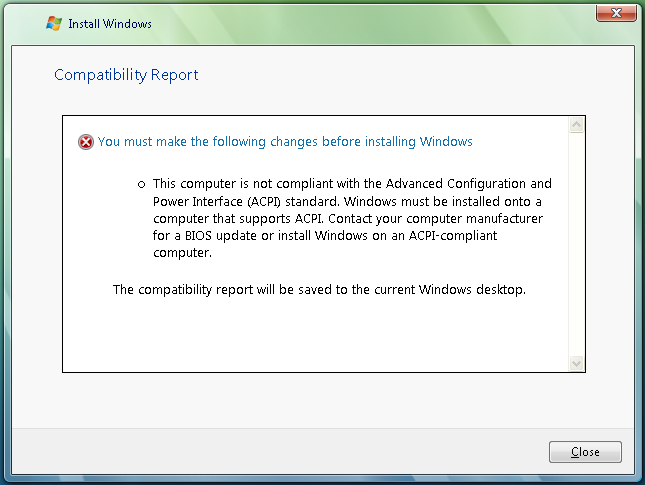The width and height of the screenshot is (645, 485).
Task: Click the "Compatibility Report" heading
Action: click(x=126, y=75)
